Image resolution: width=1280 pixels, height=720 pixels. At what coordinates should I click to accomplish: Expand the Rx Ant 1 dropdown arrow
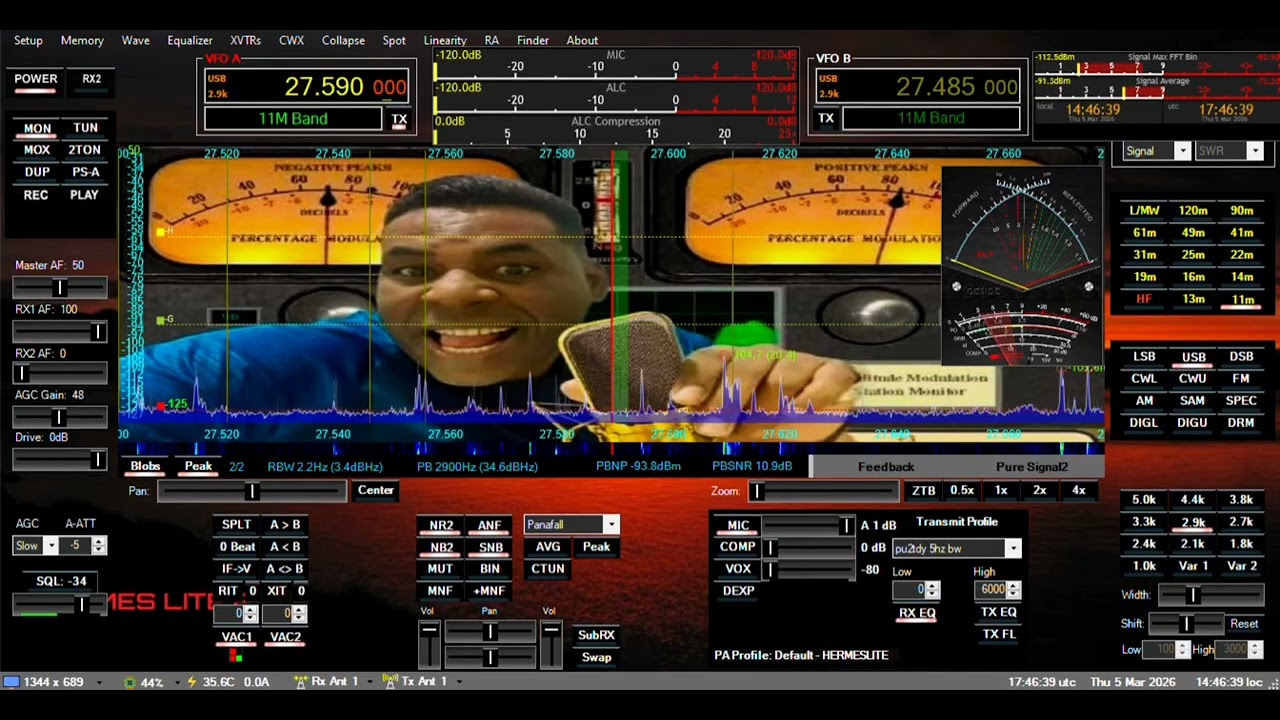tap(368, 682)
